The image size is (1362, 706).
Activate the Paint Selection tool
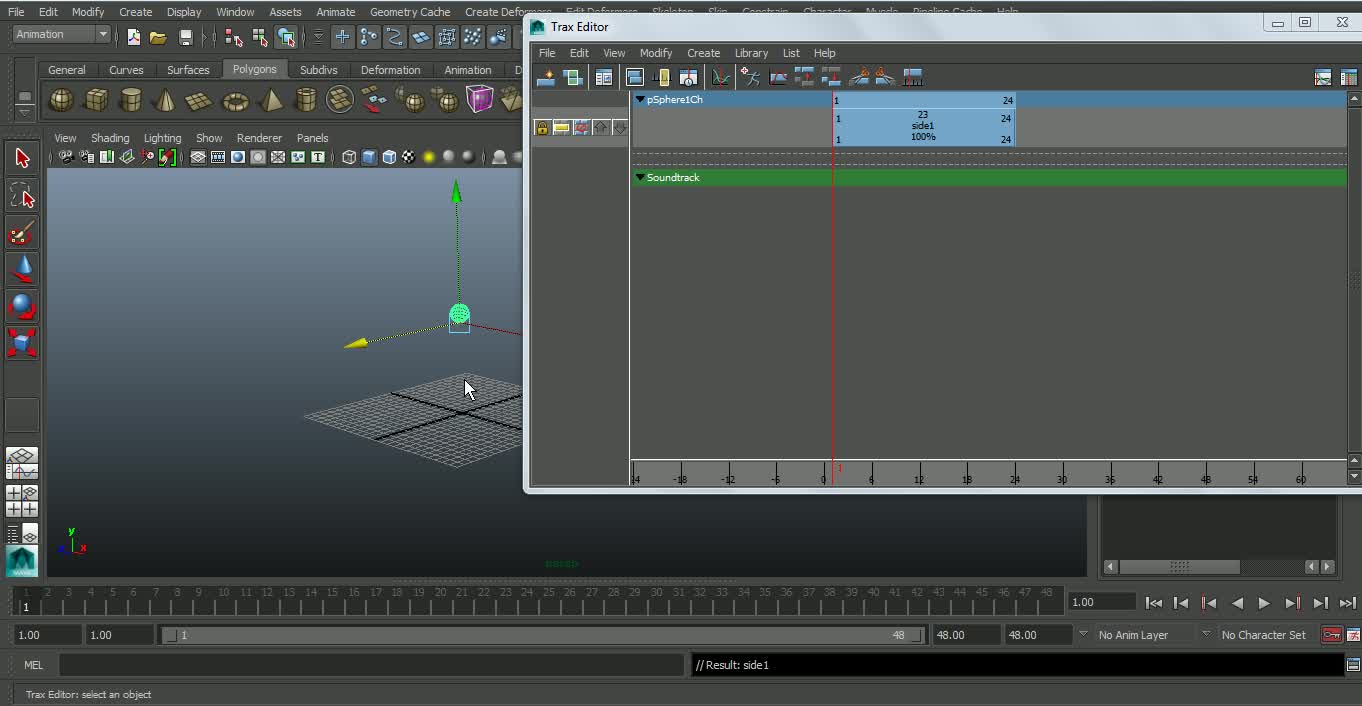coord(22,234)
